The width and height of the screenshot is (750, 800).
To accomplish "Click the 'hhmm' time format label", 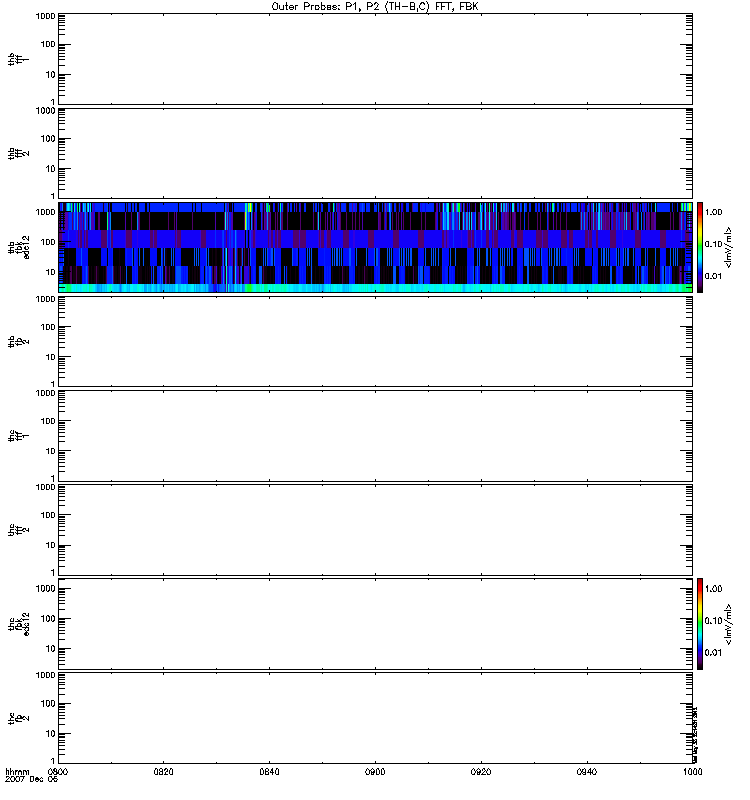I will click(x=17, y=771).
